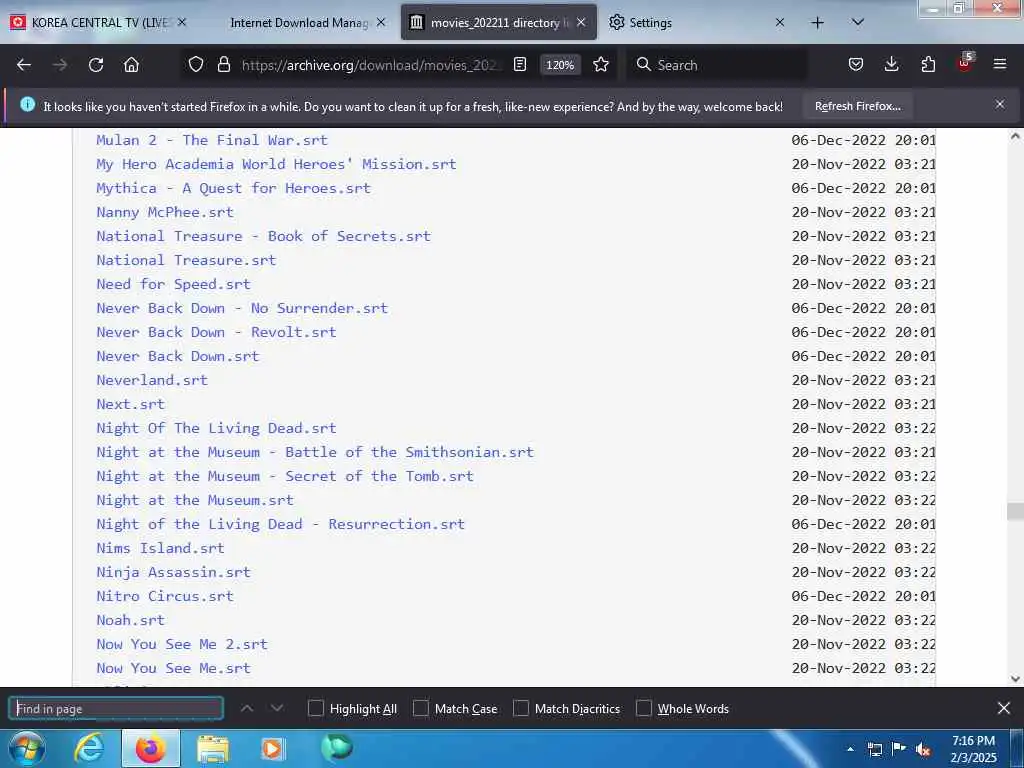Jump to previous find result arrow
Image resolution: width=1024 pixels, height=768 pixels.
tap(247, 708)
